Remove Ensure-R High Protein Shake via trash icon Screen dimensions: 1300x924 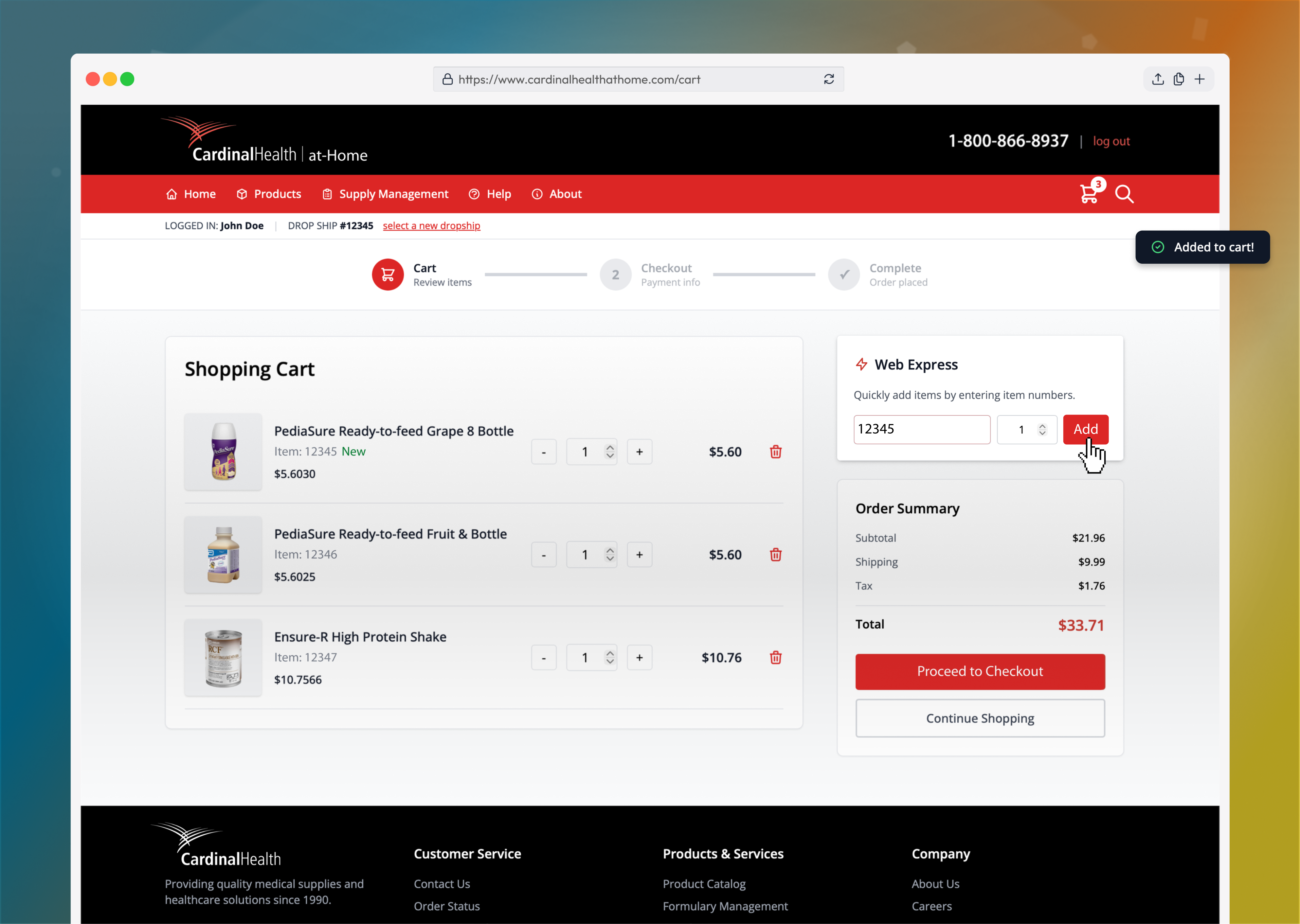[775, 658]
